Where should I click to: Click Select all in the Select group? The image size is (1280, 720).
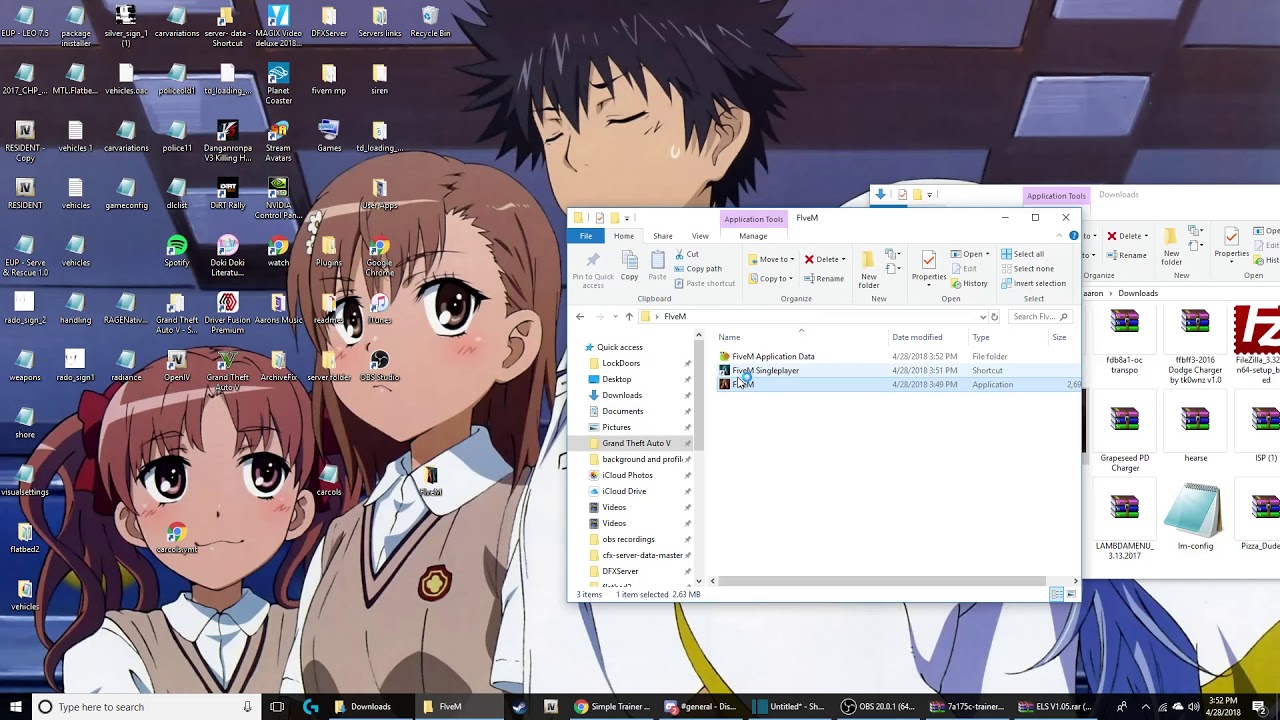click(x=1022, y=254)
